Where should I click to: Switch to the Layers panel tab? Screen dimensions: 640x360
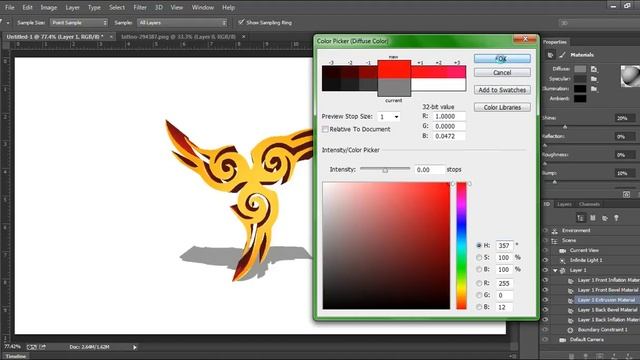tap(564, 204)
